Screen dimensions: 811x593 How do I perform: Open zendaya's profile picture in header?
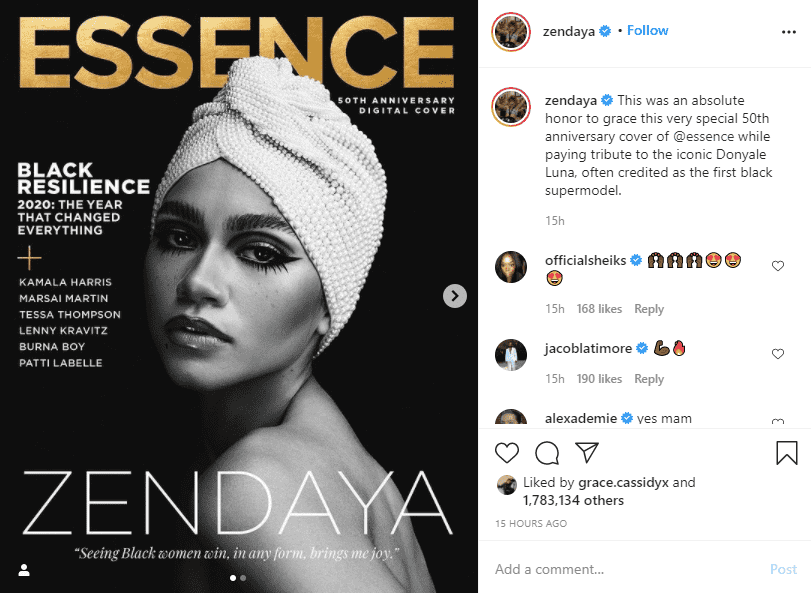point(511,32)
